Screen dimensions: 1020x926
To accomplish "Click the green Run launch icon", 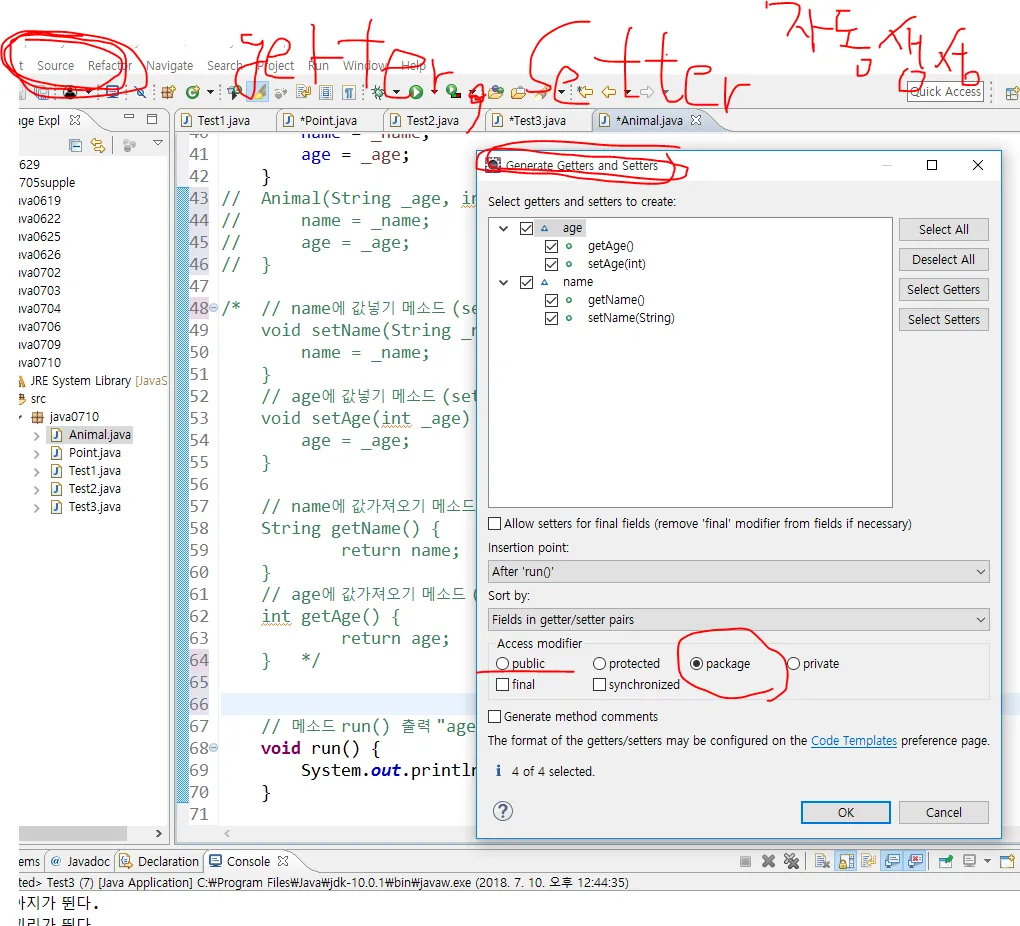I will [x=416, y=92].
